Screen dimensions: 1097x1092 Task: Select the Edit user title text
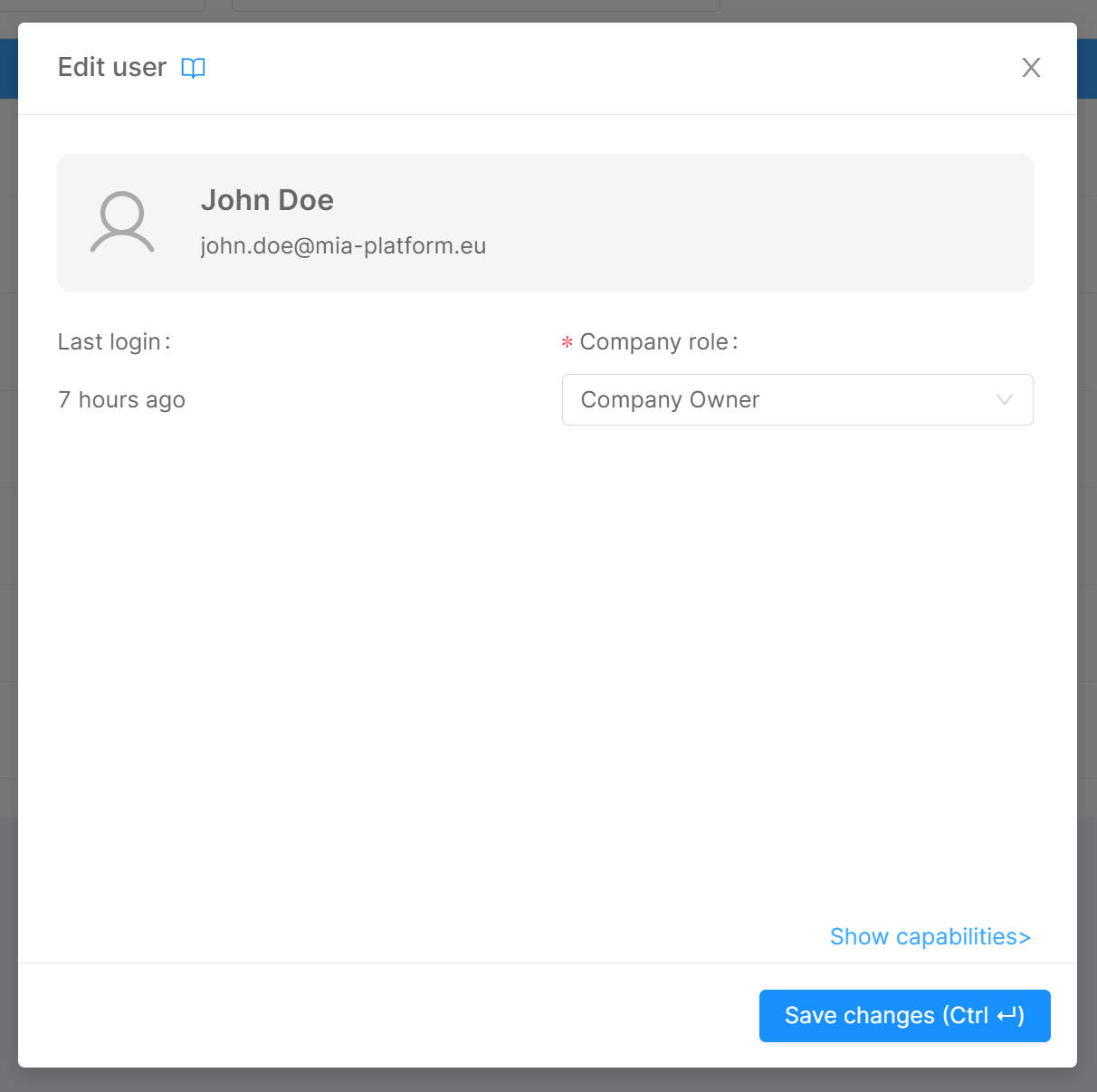point(111,67)
